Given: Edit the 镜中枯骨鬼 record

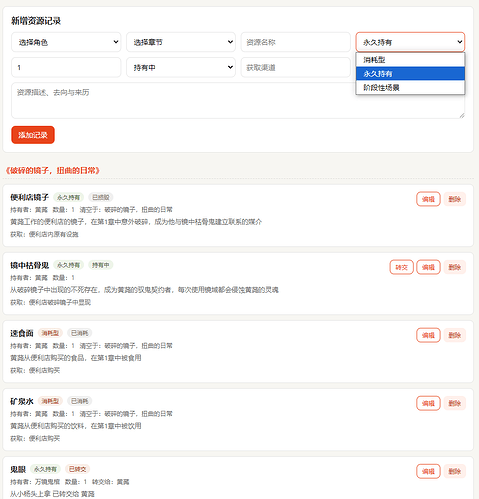Looking at the screenshot, I should tap(428, 267).
